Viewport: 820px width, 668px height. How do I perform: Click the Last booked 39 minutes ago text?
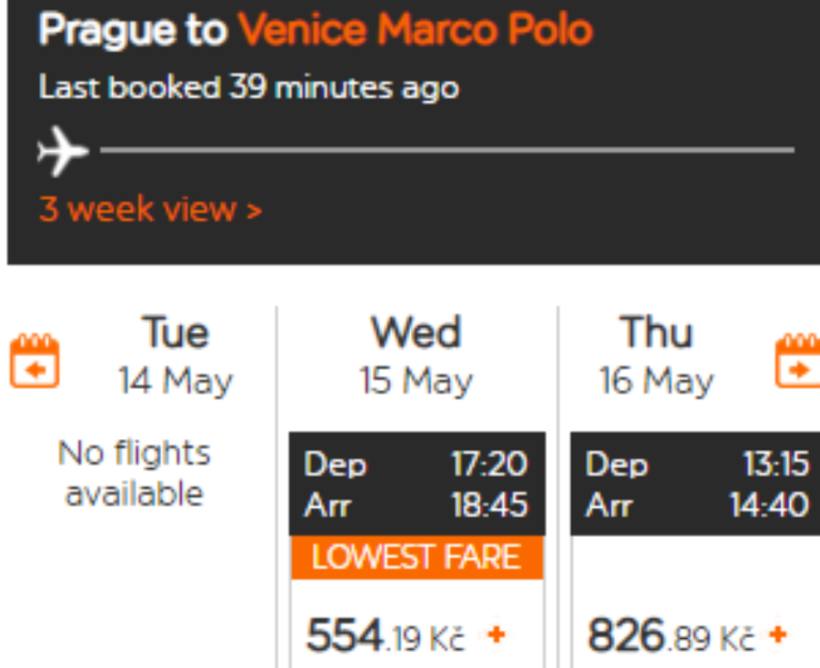[249, 88]
